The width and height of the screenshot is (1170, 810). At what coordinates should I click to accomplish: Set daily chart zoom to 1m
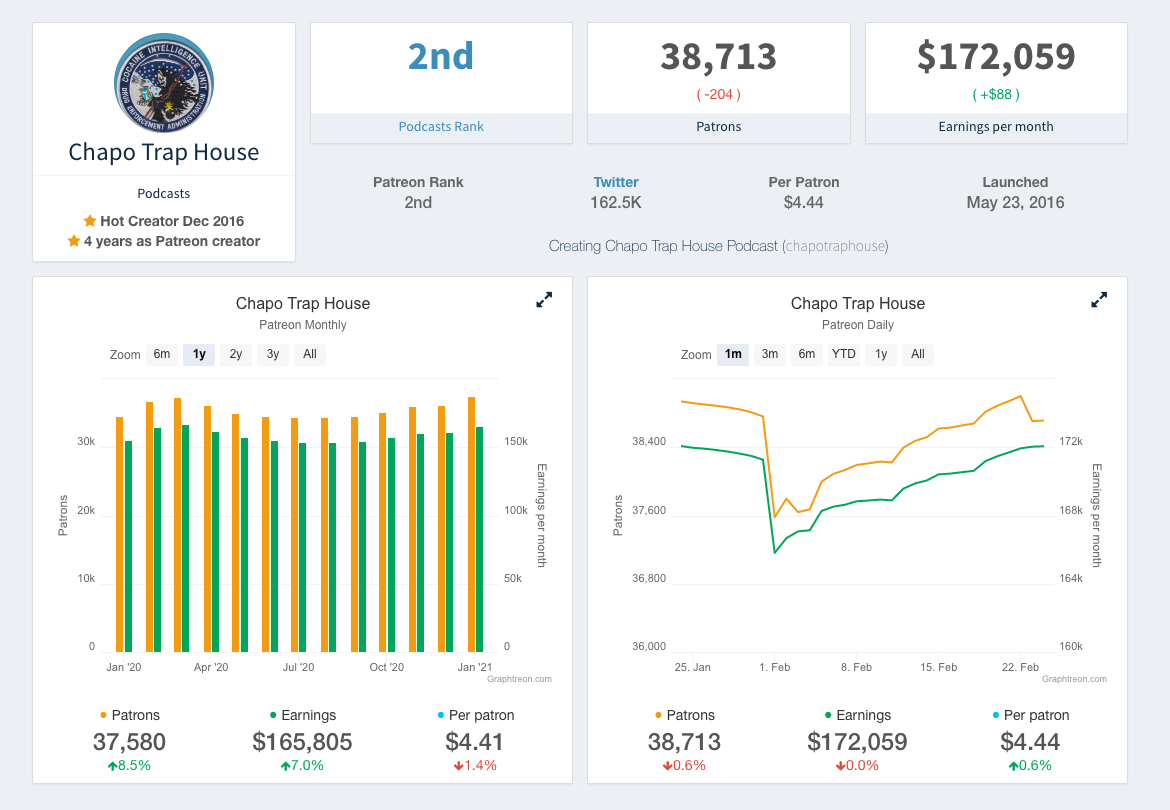pyautogui.click(x=733, y=354)
